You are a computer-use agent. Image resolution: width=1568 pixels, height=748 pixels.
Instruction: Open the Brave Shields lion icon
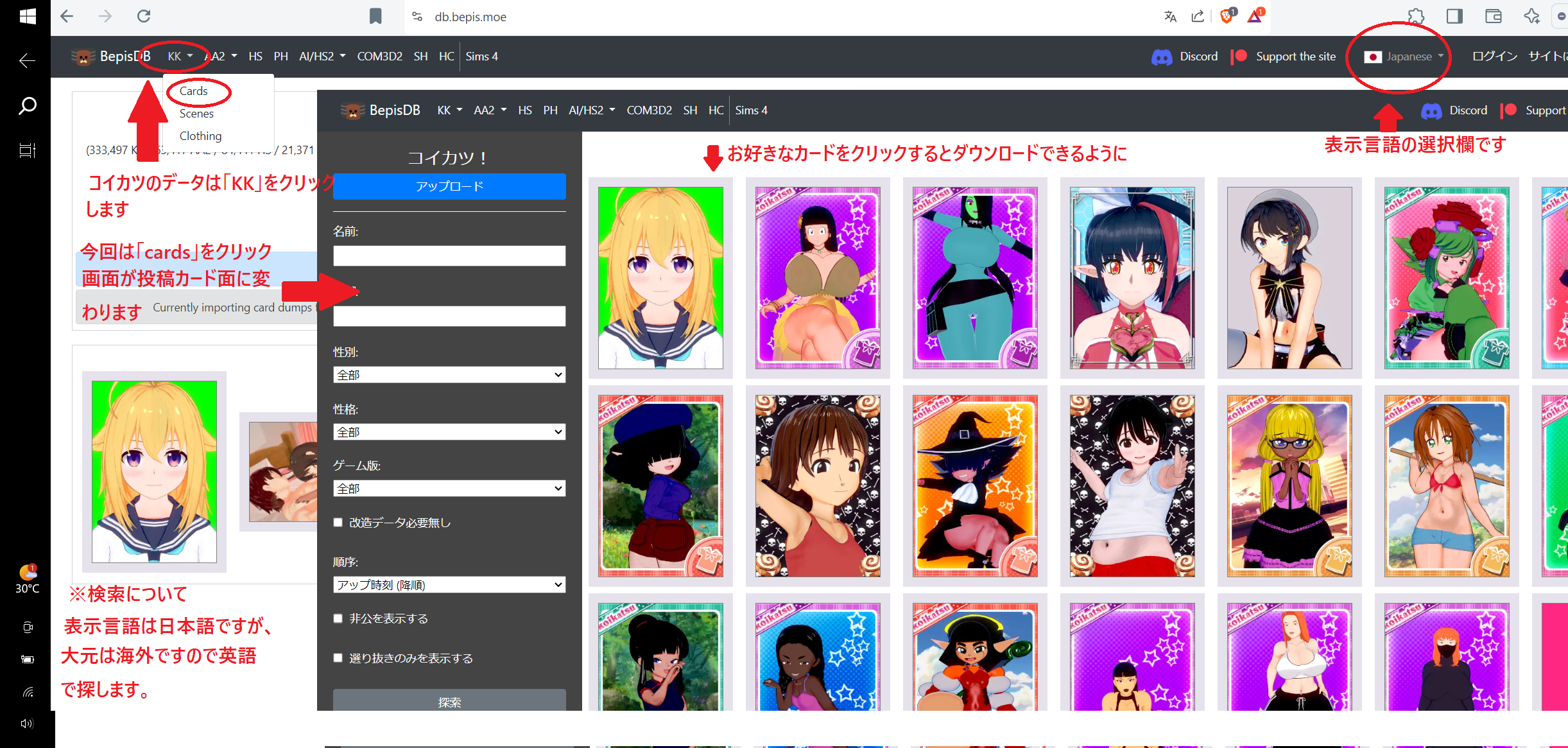coord(1227,16)
